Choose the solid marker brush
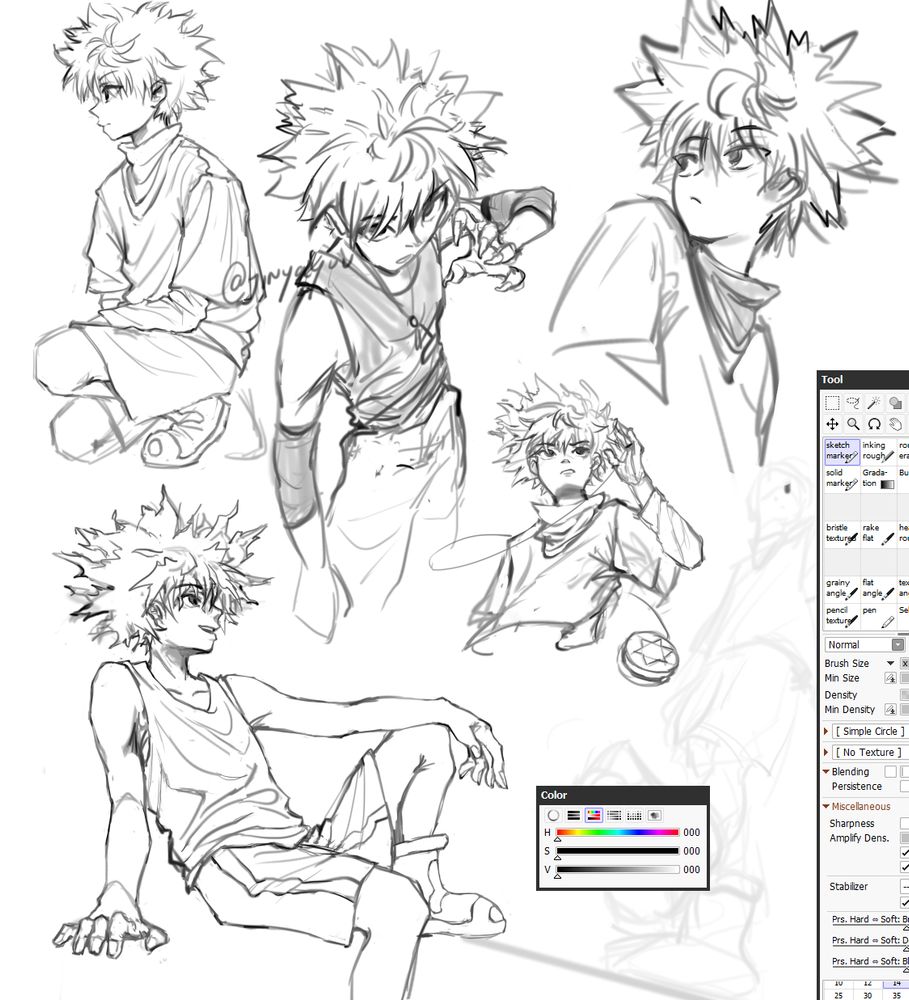Viewport: 909px width, 1000px height. pos(841,478)
